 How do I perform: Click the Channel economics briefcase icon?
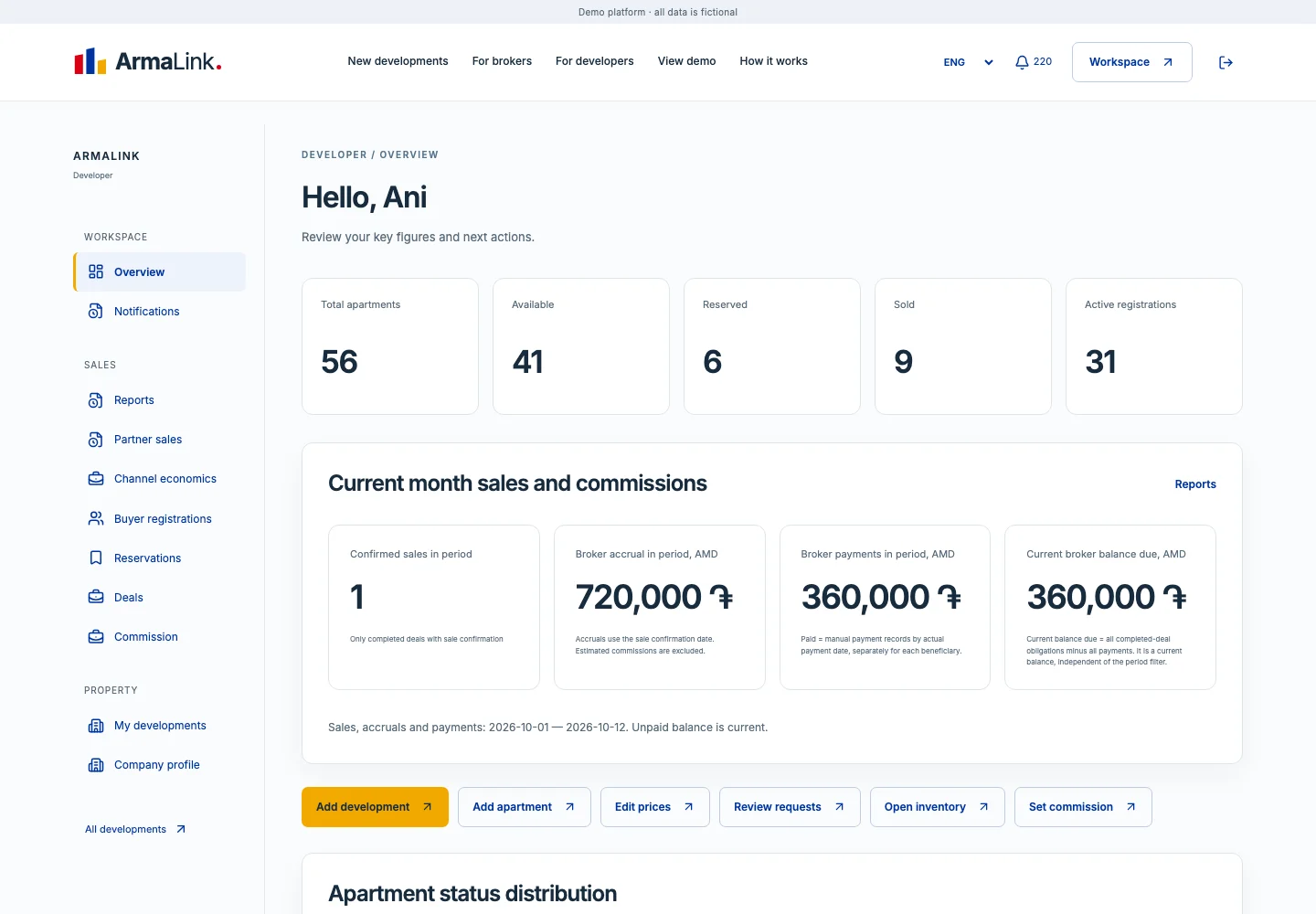(96, 479)
